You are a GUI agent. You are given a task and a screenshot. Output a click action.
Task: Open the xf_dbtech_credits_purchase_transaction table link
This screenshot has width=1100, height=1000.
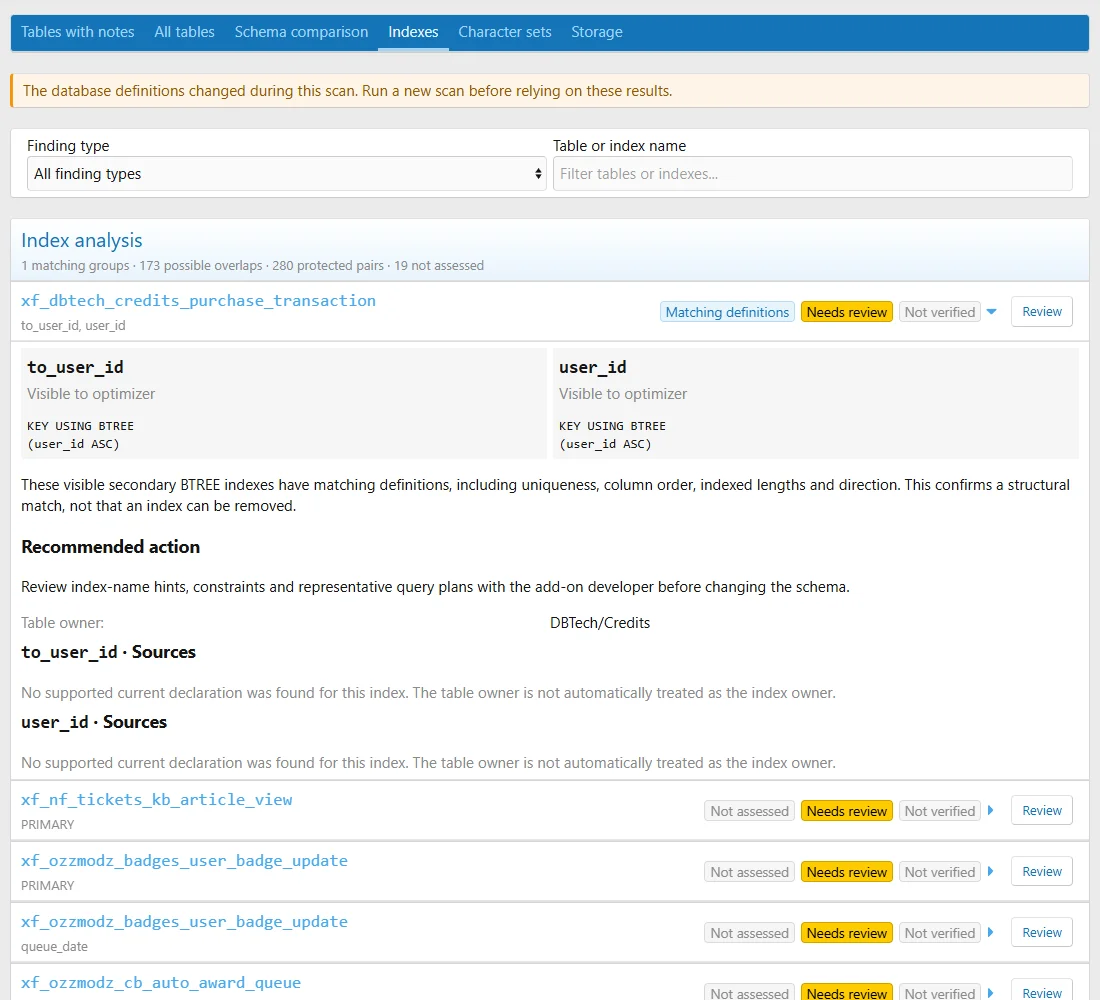199,301
